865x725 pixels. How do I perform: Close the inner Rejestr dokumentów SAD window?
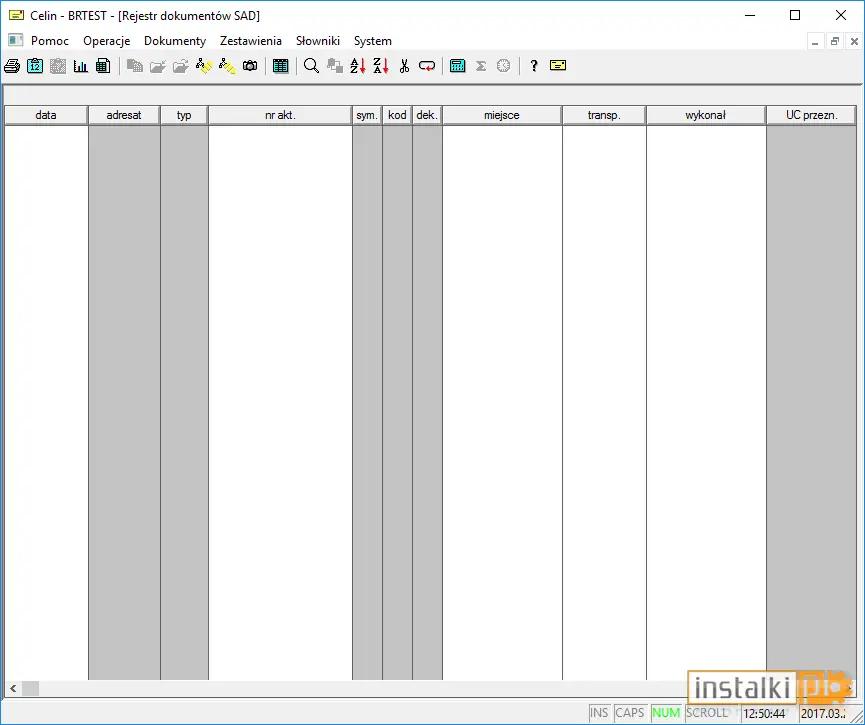pyautogui.click(x=855, y=41)
